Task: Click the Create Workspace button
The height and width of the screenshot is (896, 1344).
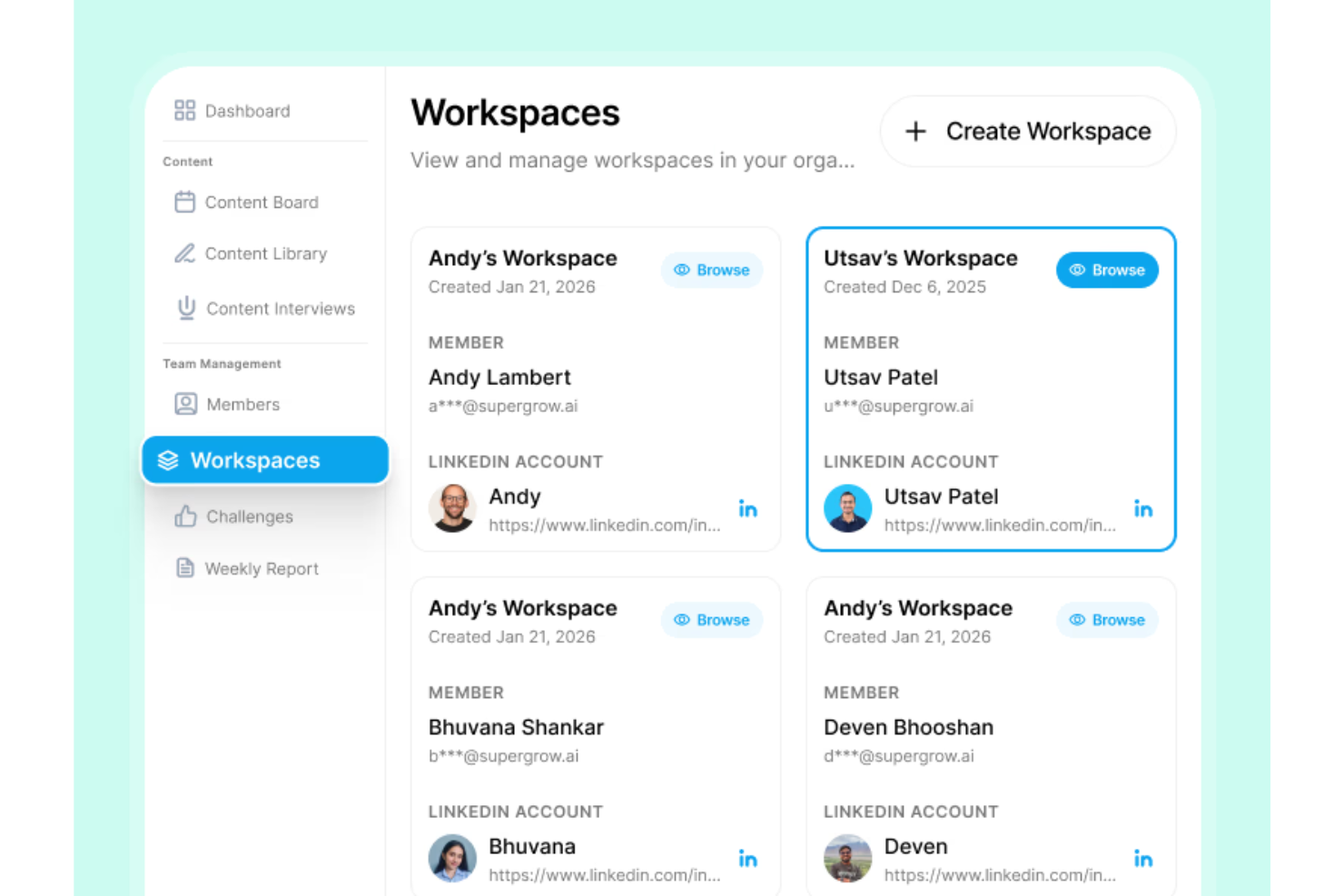Action: click(x=1027, y=132)
